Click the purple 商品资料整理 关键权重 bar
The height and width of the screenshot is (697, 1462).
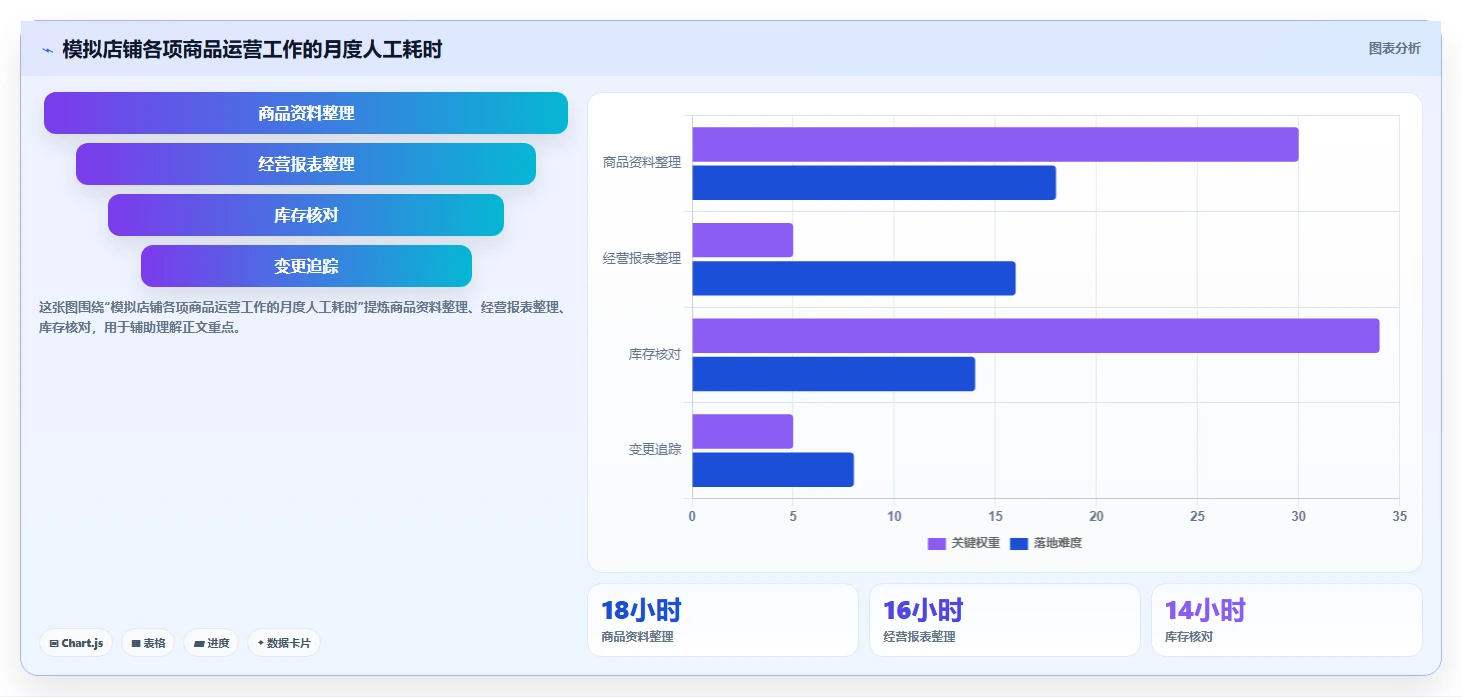(x=995, y=144)
